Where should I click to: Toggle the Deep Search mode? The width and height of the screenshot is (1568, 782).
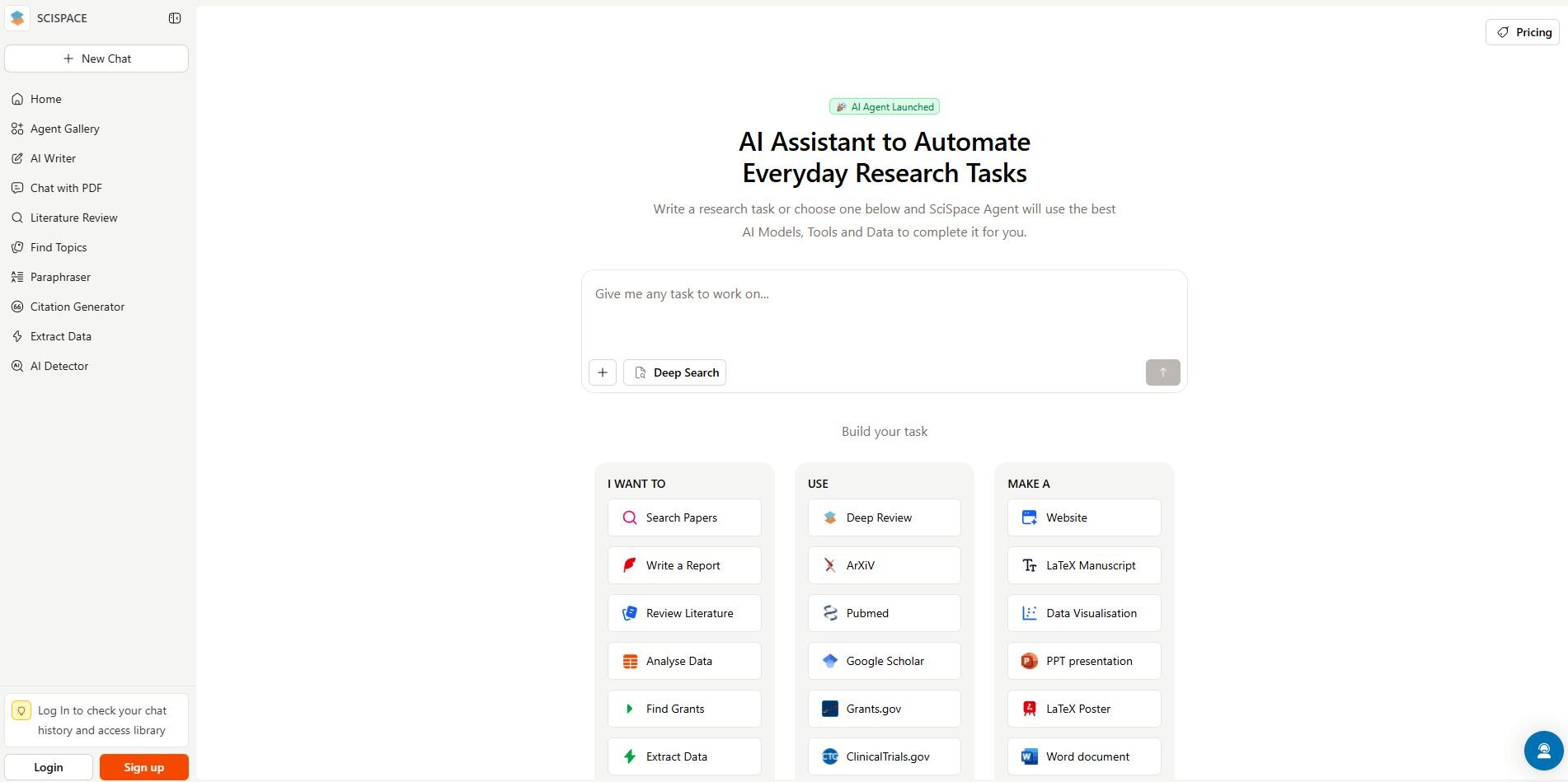pyautogui.click(x=675, y=372)
